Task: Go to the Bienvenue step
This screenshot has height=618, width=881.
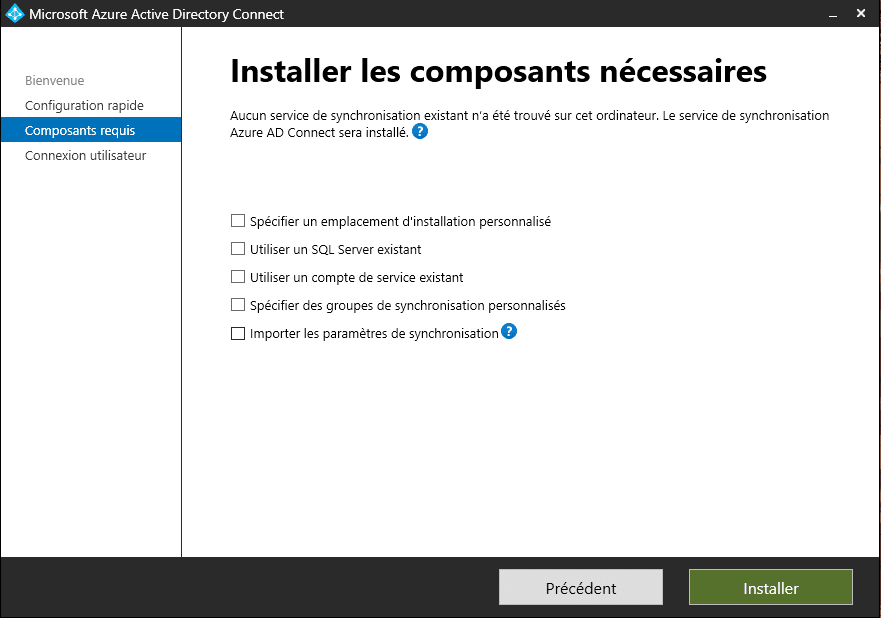Action: 55,80
